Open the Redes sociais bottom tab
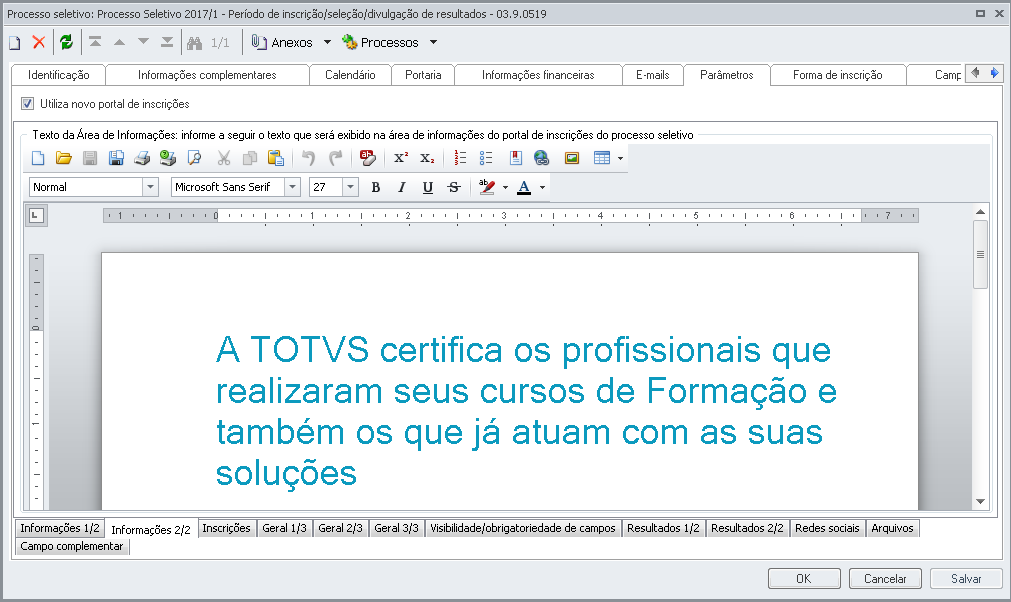This screenshot has width=1011, height=602. click(x=827, y=529)
